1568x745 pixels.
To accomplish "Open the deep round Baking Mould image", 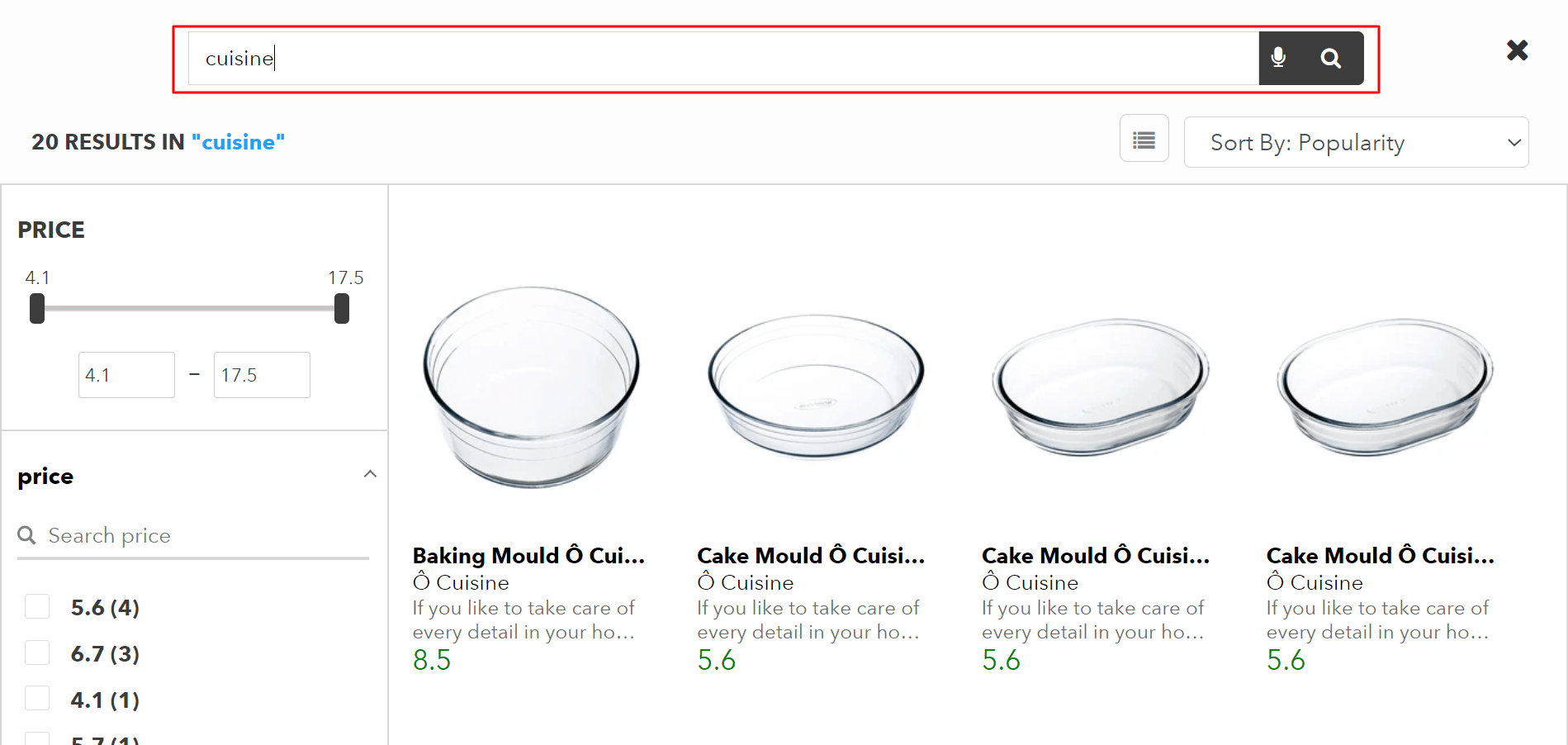I will click(531, 387).
